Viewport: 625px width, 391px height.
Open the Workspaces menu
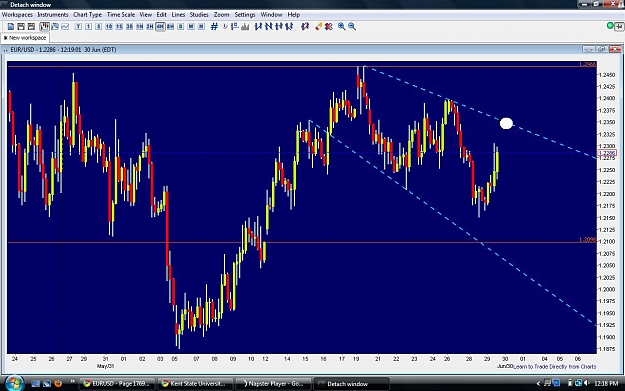[x=17, y=15]
